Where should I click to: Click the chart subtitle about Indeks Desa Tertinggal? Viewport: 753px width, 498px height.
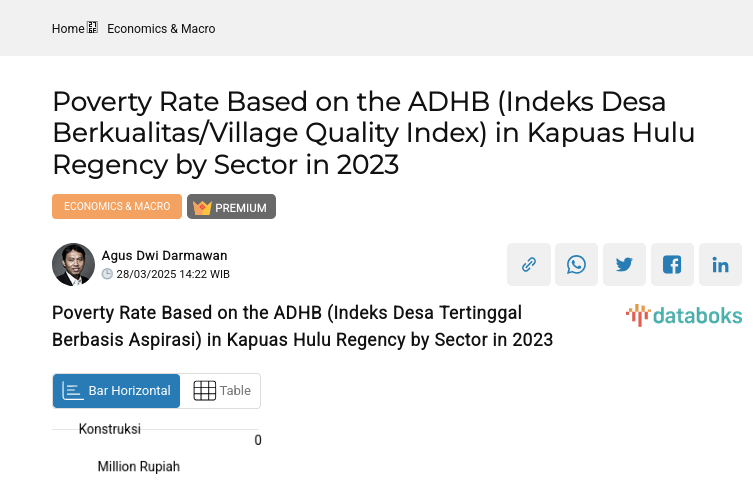point(303,326)
